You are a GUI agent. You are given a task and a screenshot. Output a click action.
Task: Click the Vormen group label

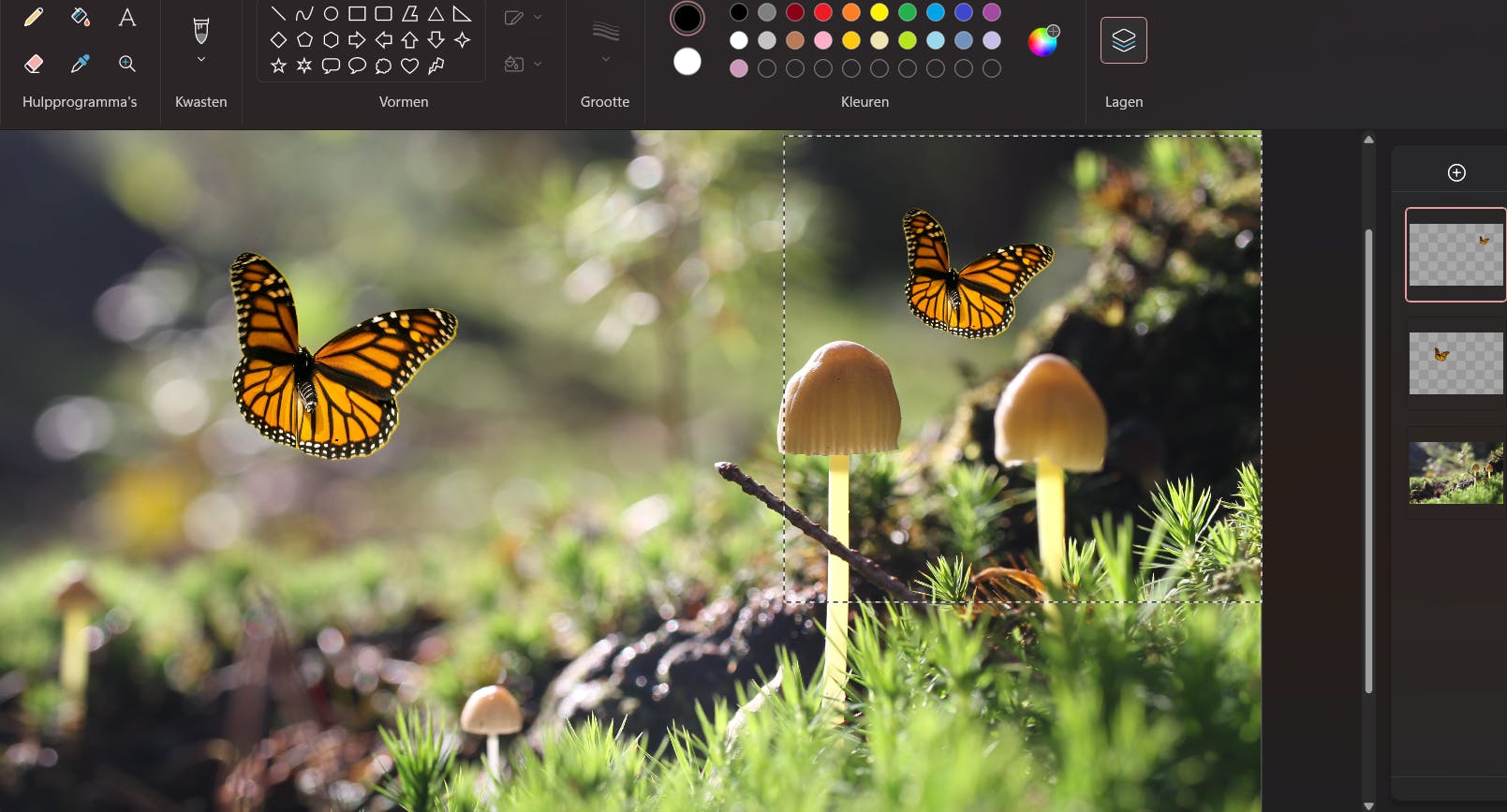pyautogui.click(x=404, y=102)
